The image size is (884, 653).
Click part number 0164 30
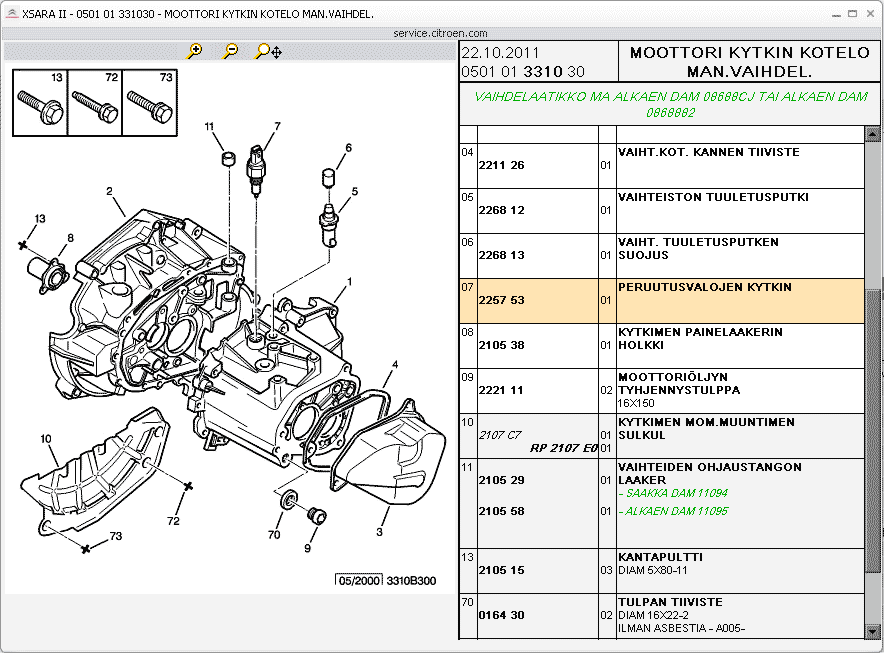click(501, 616)
